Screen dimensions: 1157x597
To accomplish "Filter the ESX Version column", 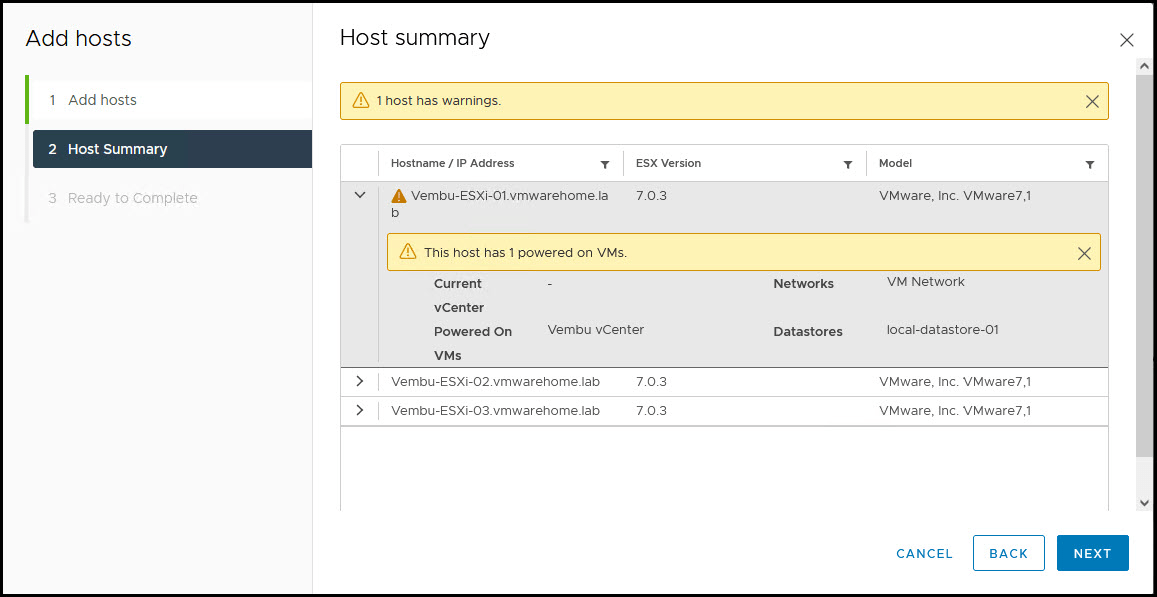I will point(848,165).
